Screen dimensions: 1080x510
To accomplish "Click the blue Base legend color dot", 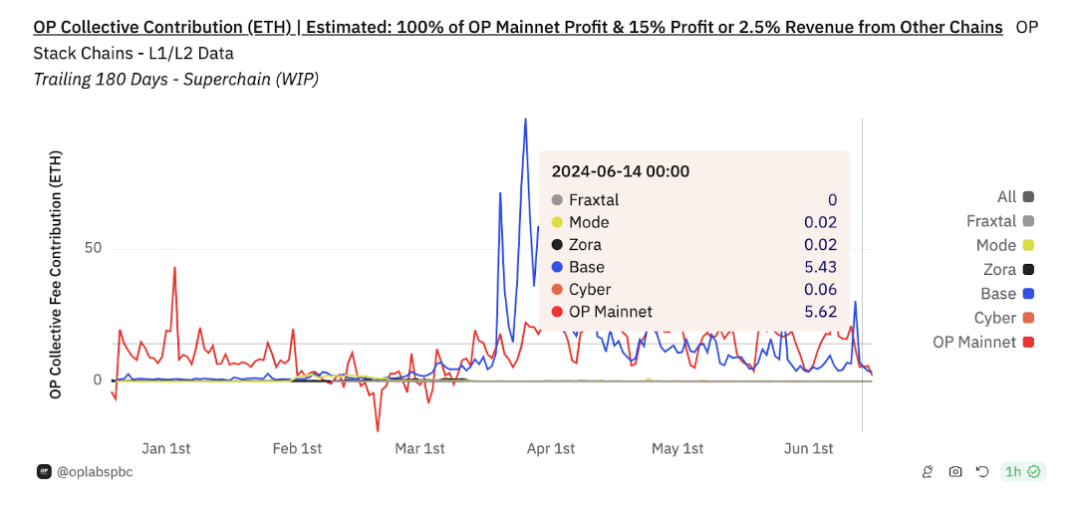I will [1028, 294].
